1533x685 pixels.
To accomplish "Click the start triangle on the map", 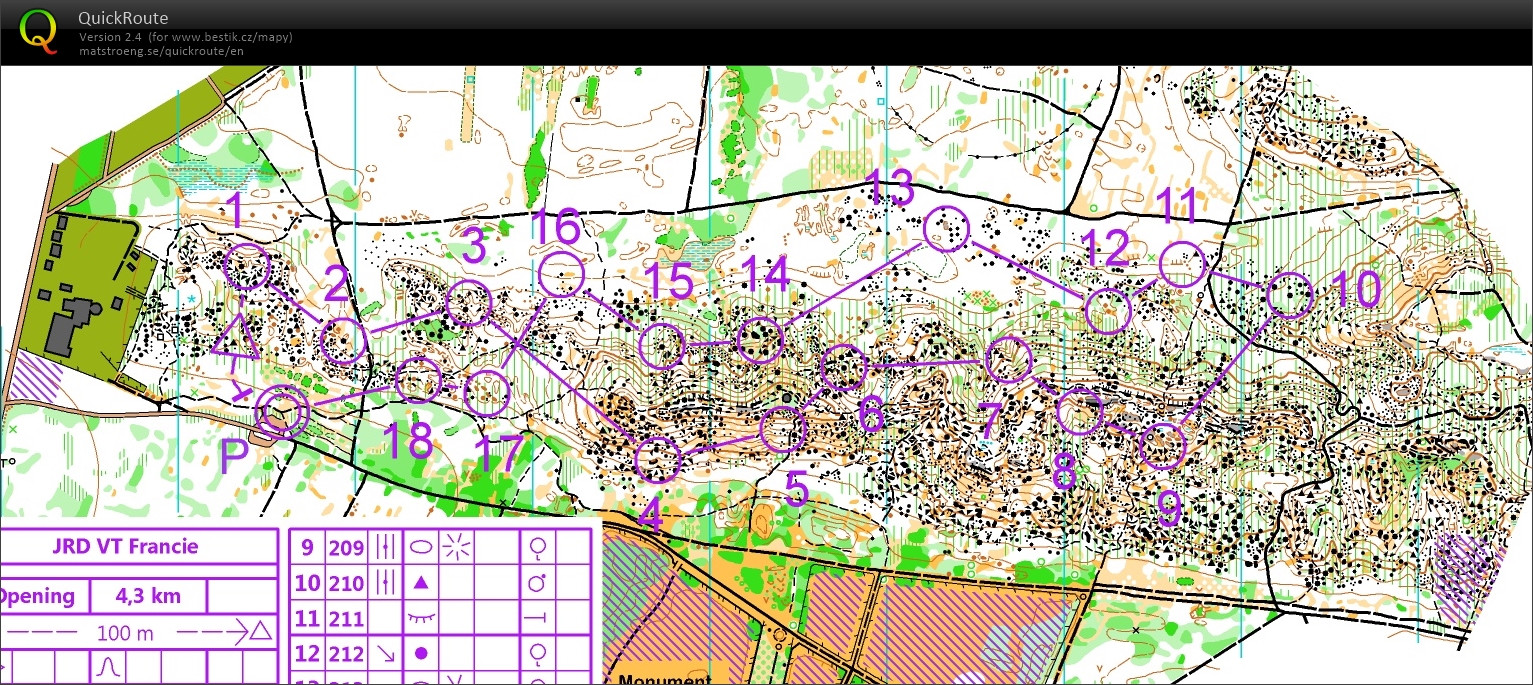I will (x=236, y=339).
